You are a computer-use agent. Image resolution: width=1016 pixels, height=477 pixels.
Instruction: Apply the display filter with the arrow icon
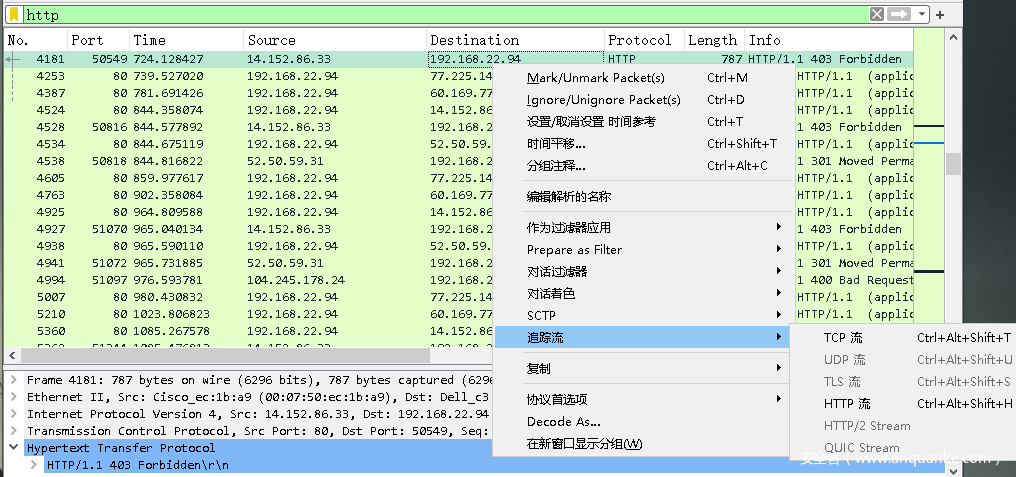coord(899,14)
